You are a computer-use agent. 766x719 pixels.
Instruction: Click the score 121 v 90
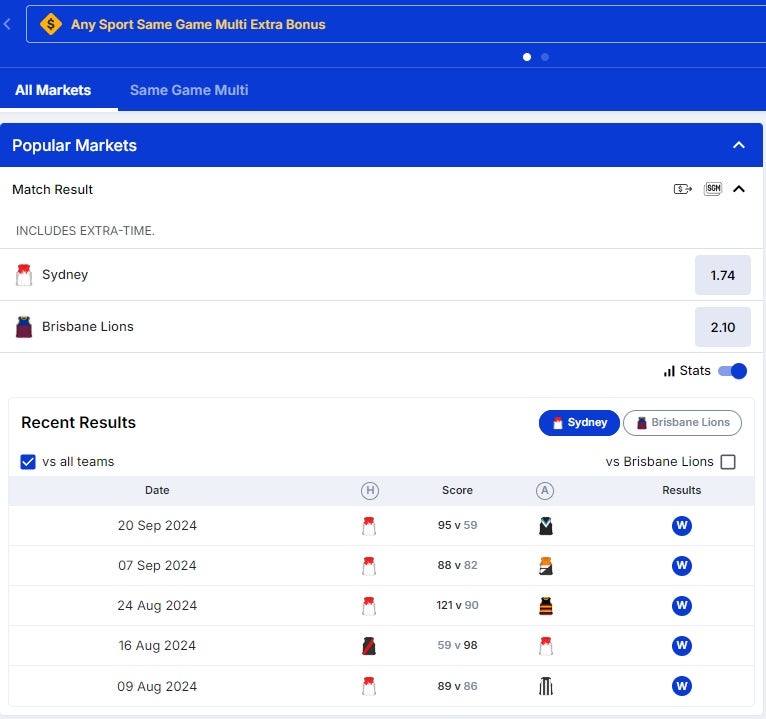457,605
